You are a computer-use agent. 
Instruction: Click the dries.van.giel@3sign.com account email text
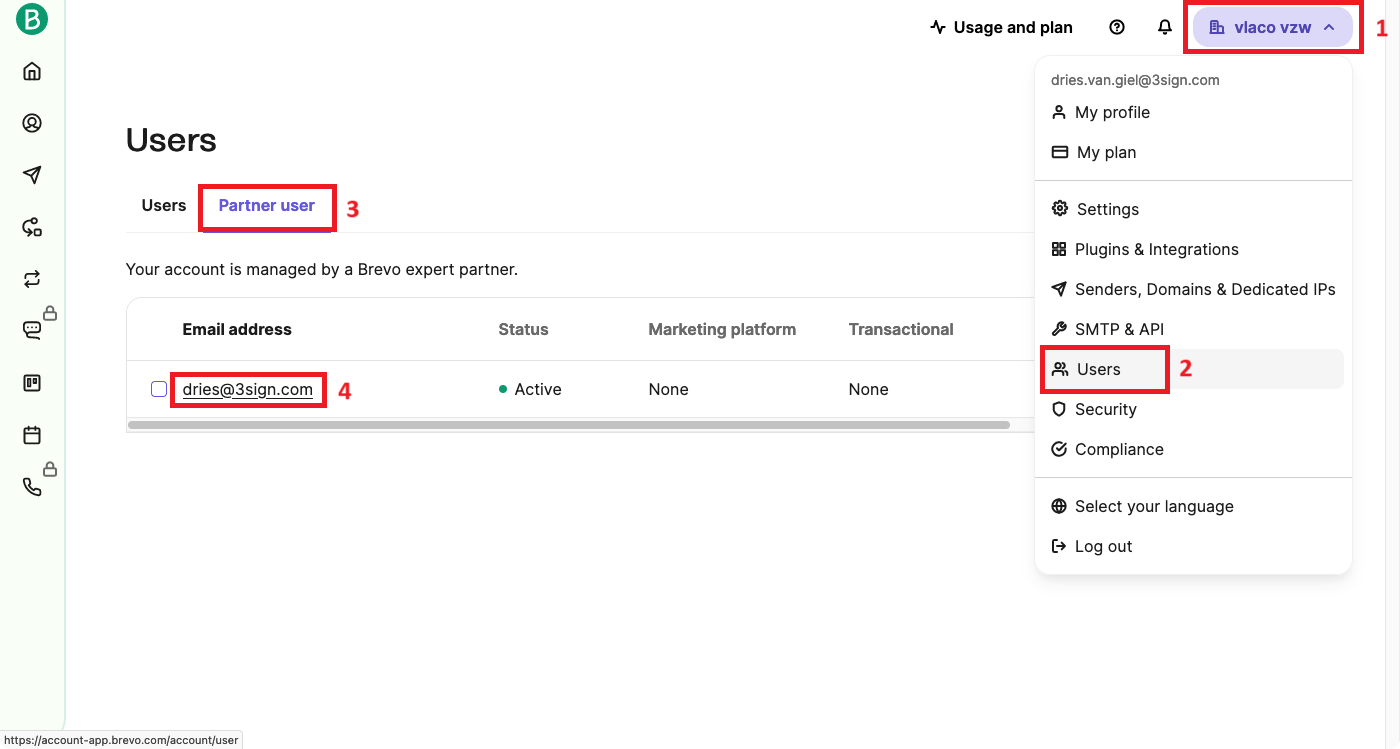(x=1135, y=80)
